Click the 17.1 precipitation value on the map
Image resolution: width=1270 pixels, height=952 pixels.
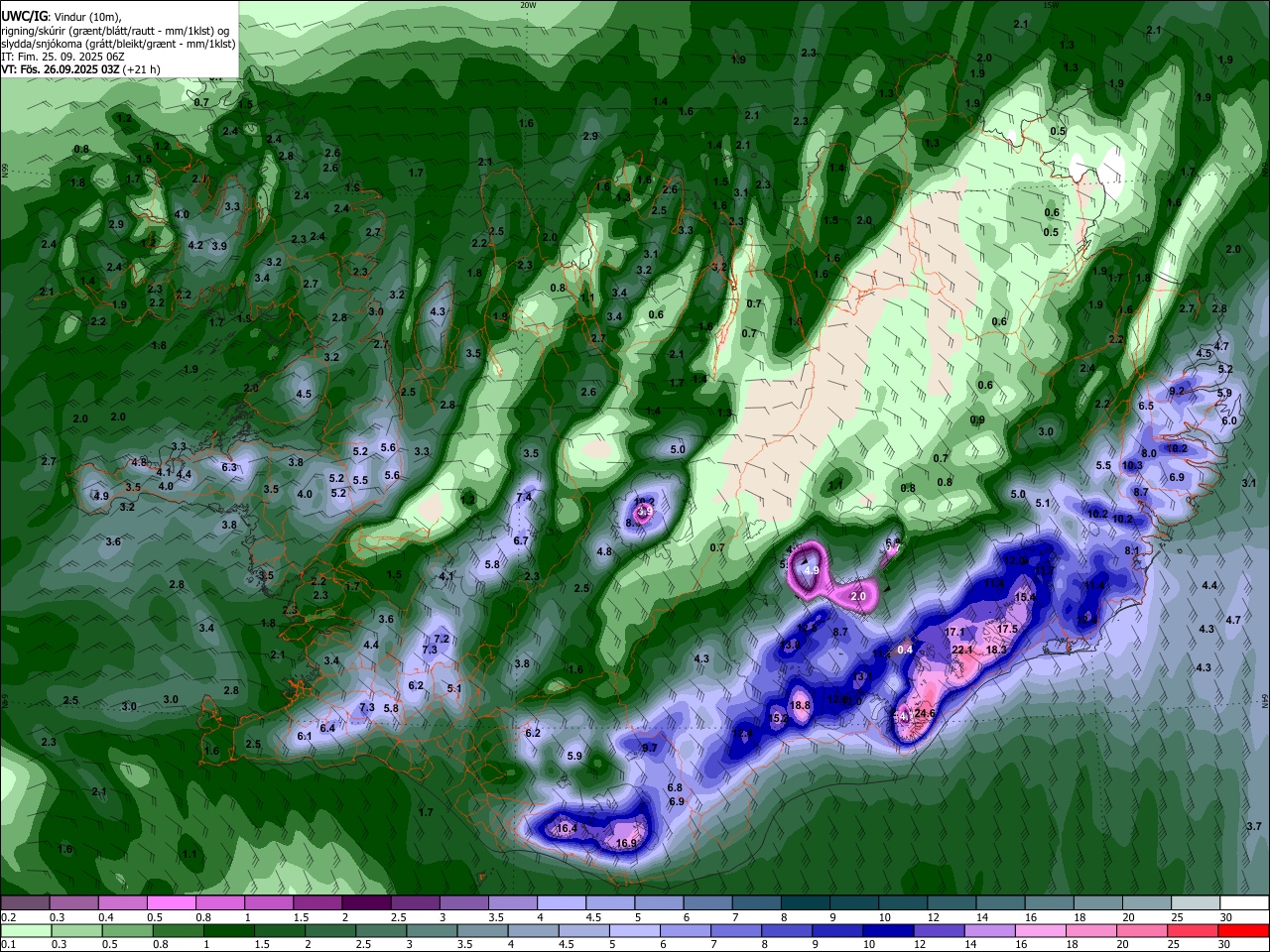click(955, 632)
